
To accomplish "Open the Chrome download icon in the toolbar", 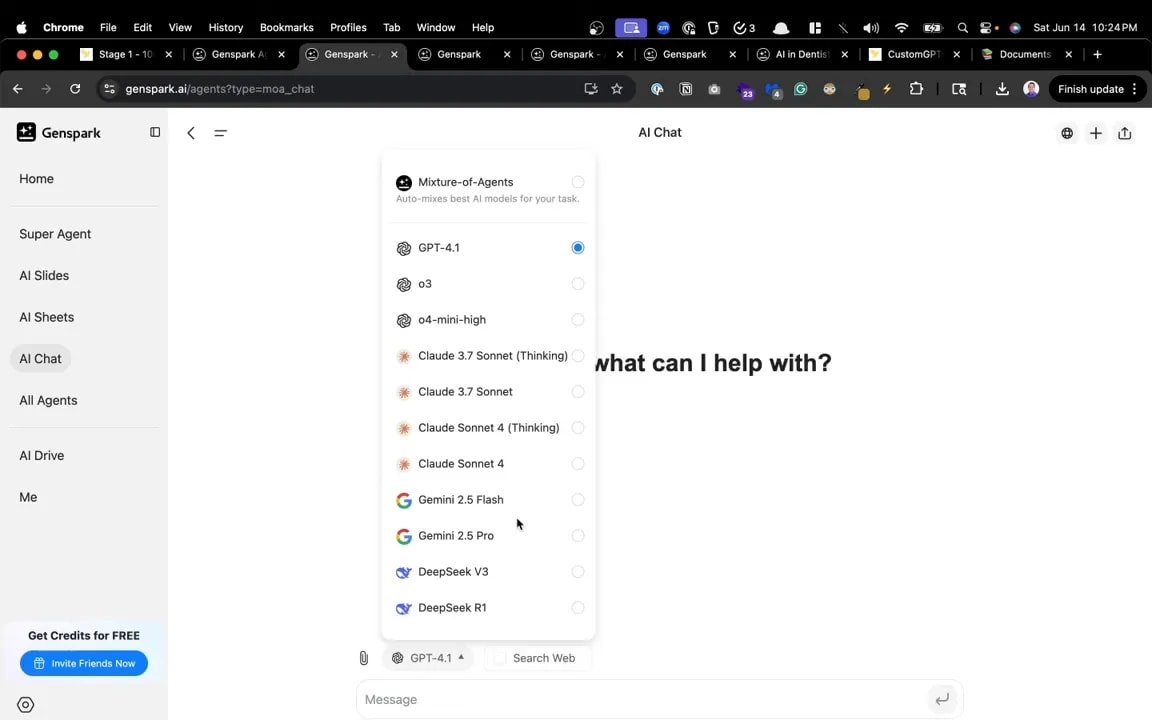I will coord(1002,89).
